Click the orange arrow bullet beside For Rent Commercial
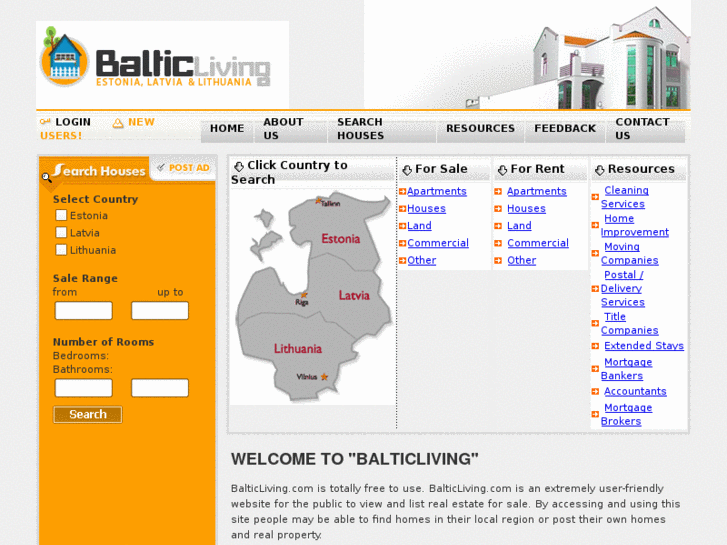The image size is (727, 545). pos(498,243)
